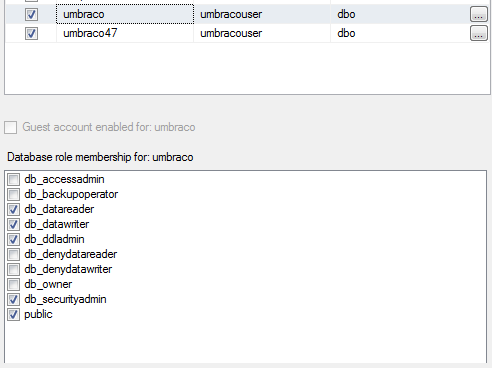Uncheck the map checkbox for umbraco database
The height and width of the screenshot is (368, 492).
31,14
